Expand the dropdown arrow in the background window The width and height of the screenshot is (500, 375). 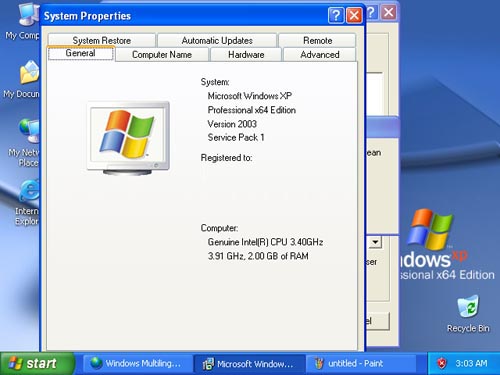[x=376, y=242]
